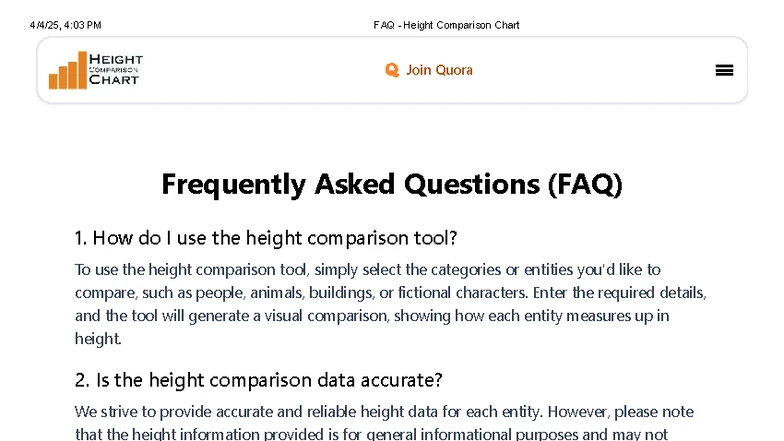
Task: Click the final word "height." of answer one
Action: tap(98, 339)
